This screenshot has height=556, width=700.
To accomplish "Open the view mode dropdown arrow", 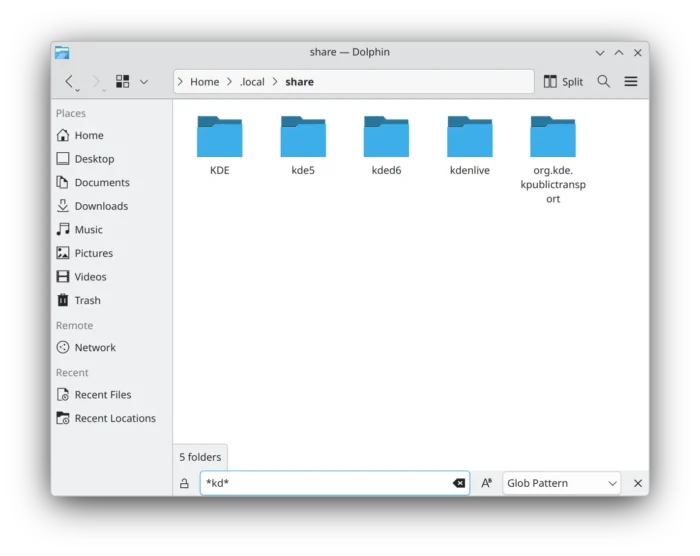I will pos(144,82).
